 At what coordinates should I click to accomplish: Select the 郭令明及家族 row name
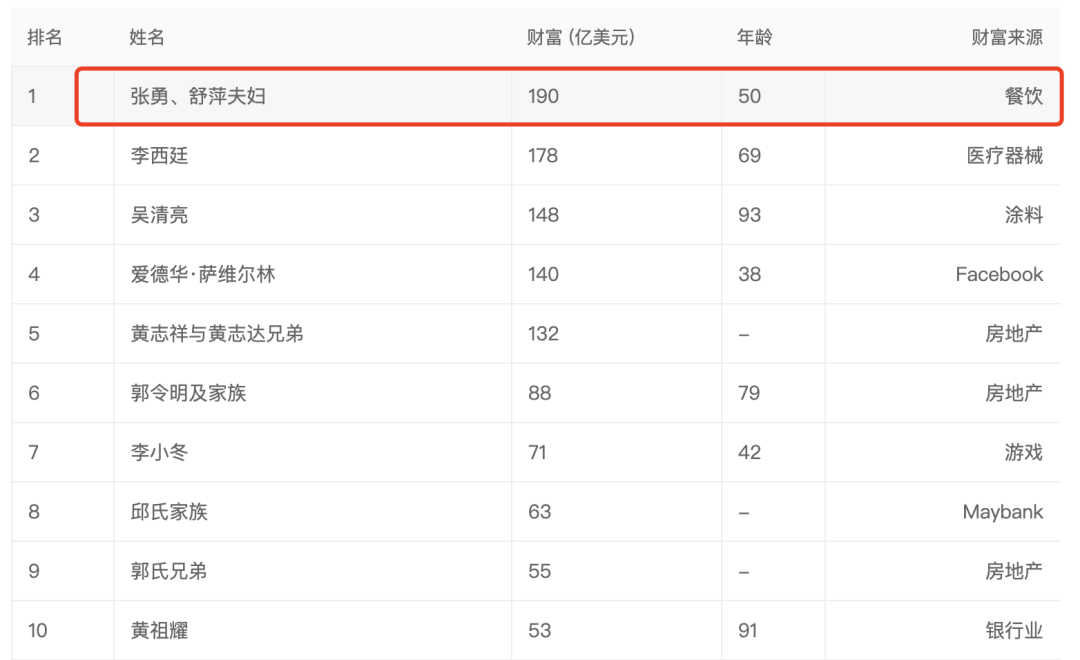tap(188, 393)
